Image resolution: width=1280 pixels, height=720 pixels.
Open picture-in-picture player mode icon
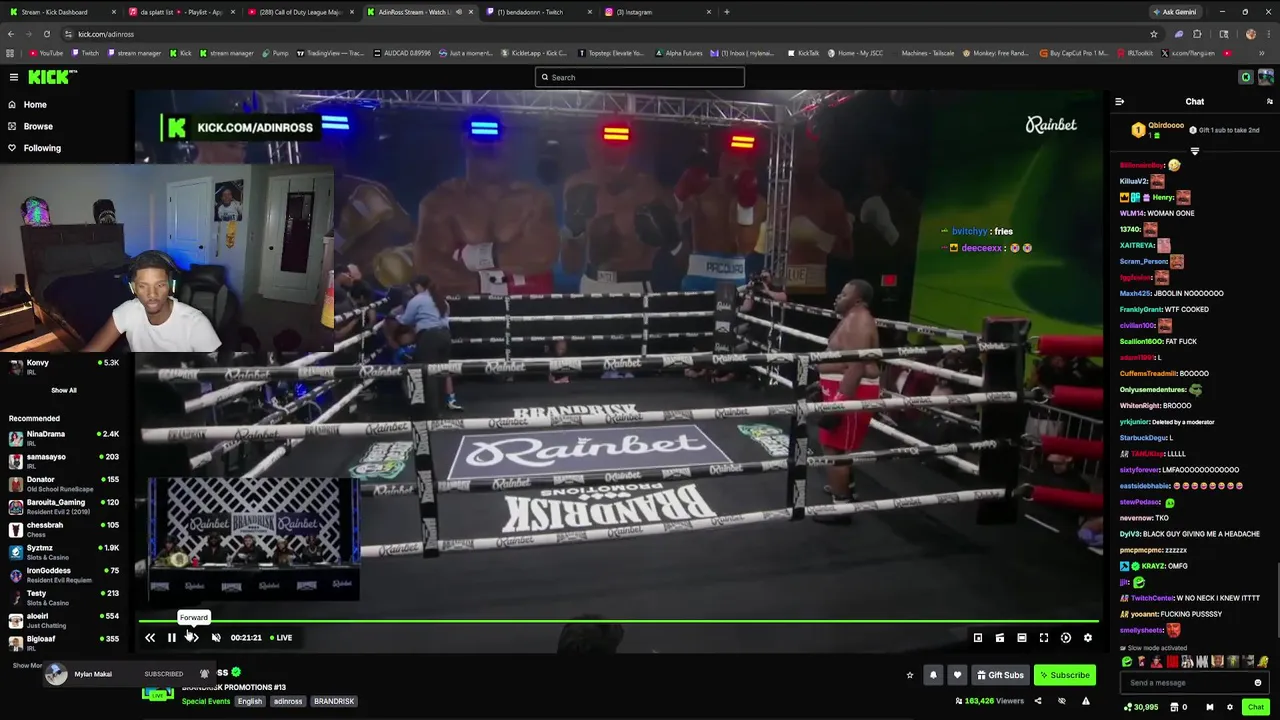point(978,638)
